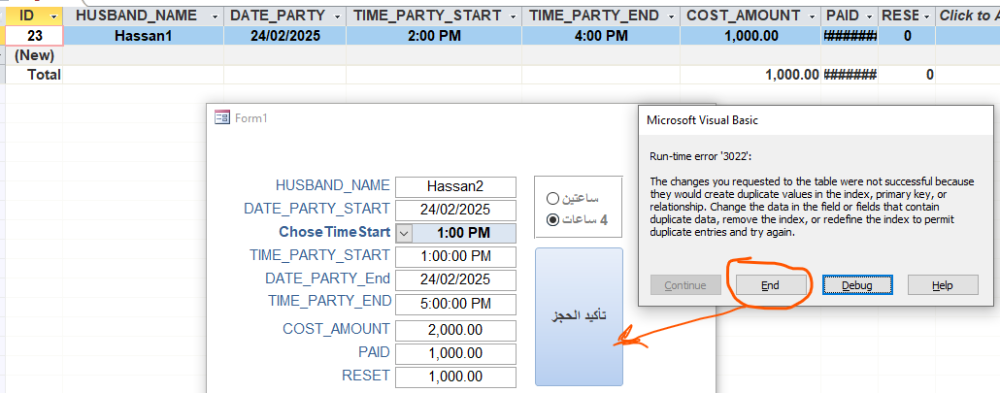1000x393 pixels.
Task: Expand TIME_PARTY_START column filter arrow
Action: 513,16
